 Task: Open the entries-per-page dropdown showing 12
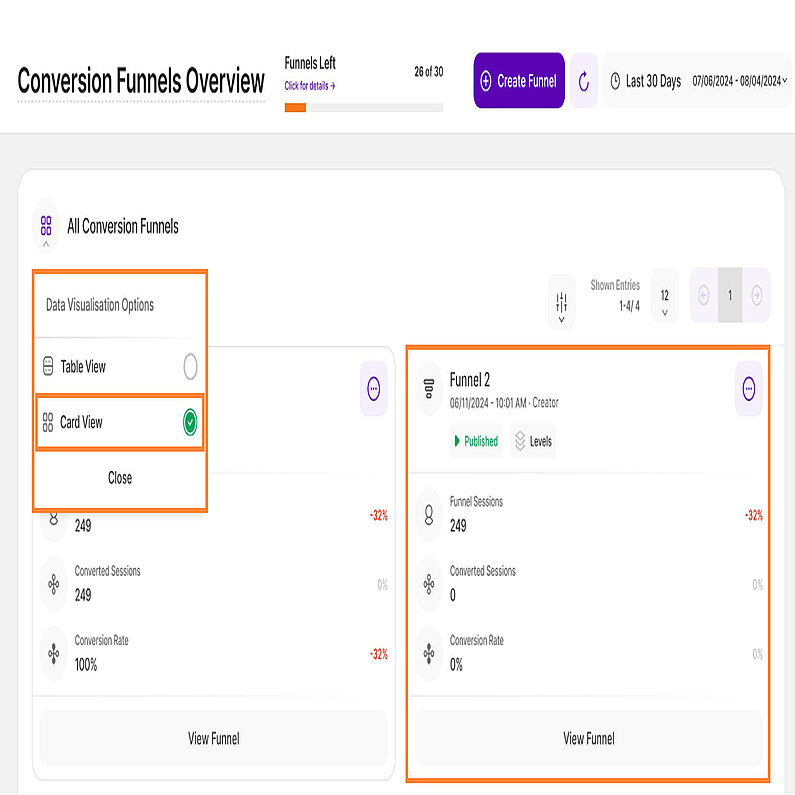click(664, 301)
